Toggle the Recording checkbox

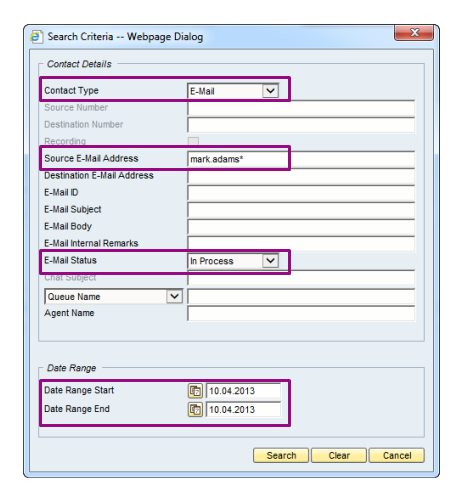[x=193, y=141]
